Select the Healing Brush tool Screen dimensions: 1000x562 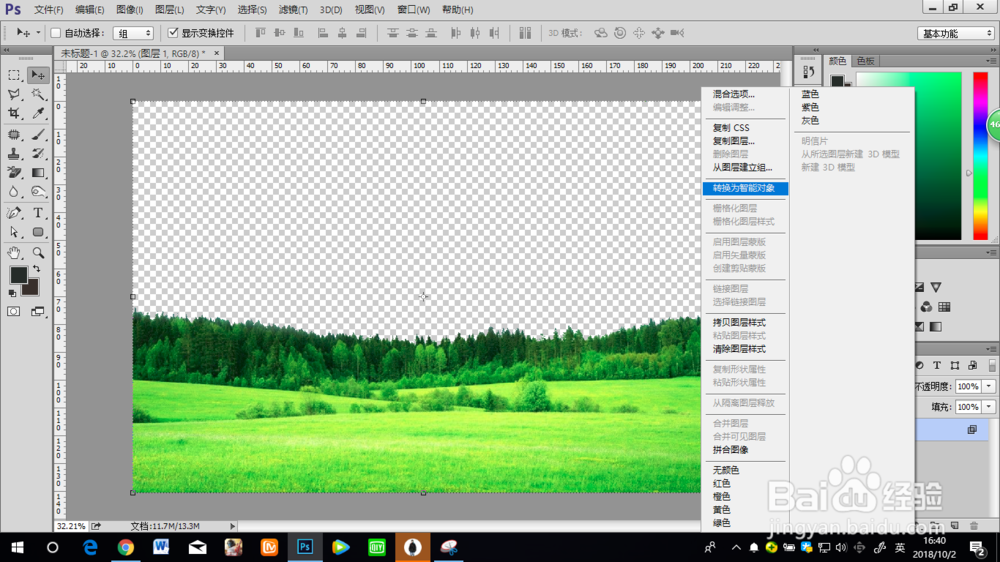(14, 135)
